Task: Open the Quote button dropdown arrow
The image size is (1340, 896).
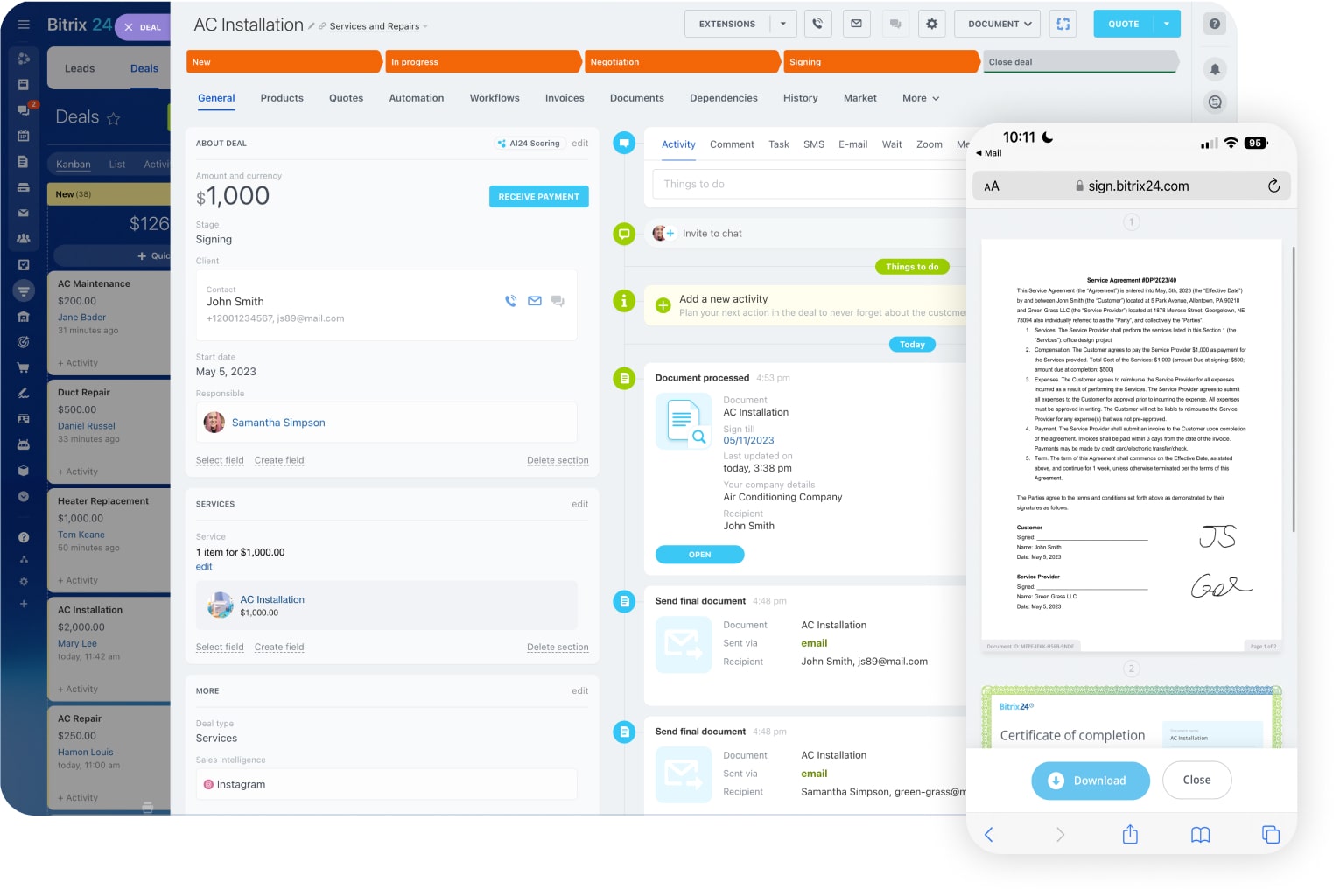Action: coord(1167,24)
